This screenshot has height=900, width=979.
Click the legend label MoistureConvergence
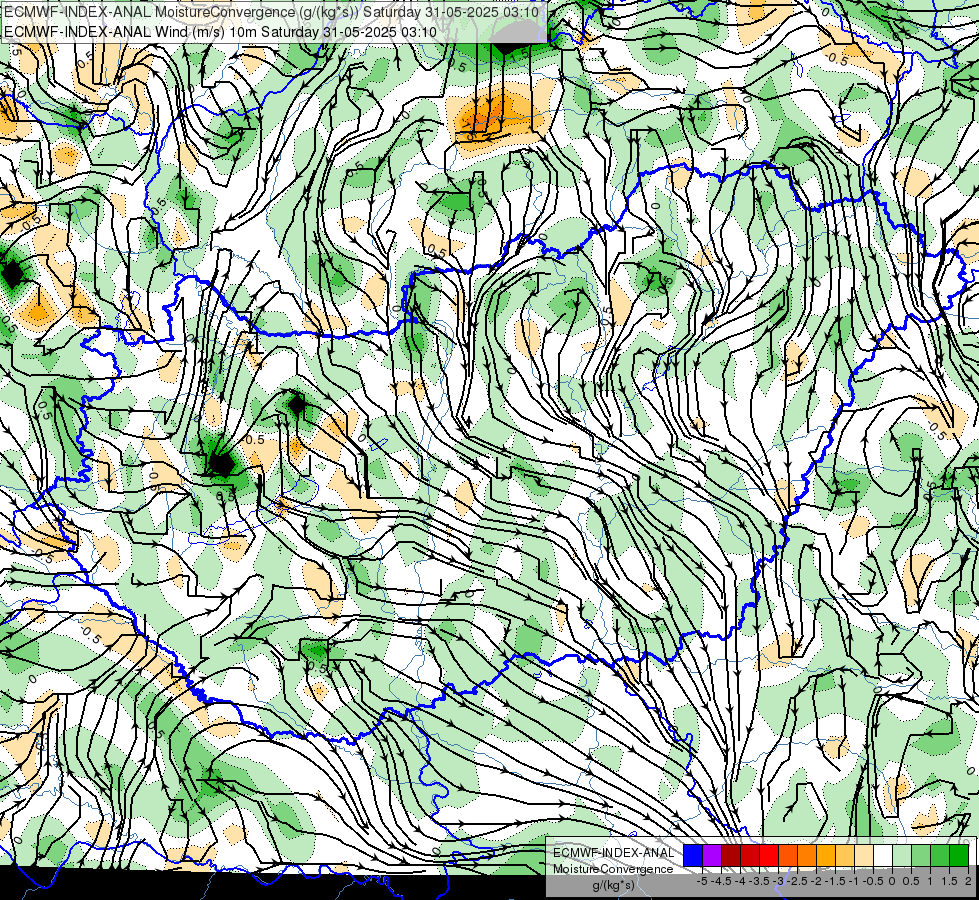coord(613,869)
